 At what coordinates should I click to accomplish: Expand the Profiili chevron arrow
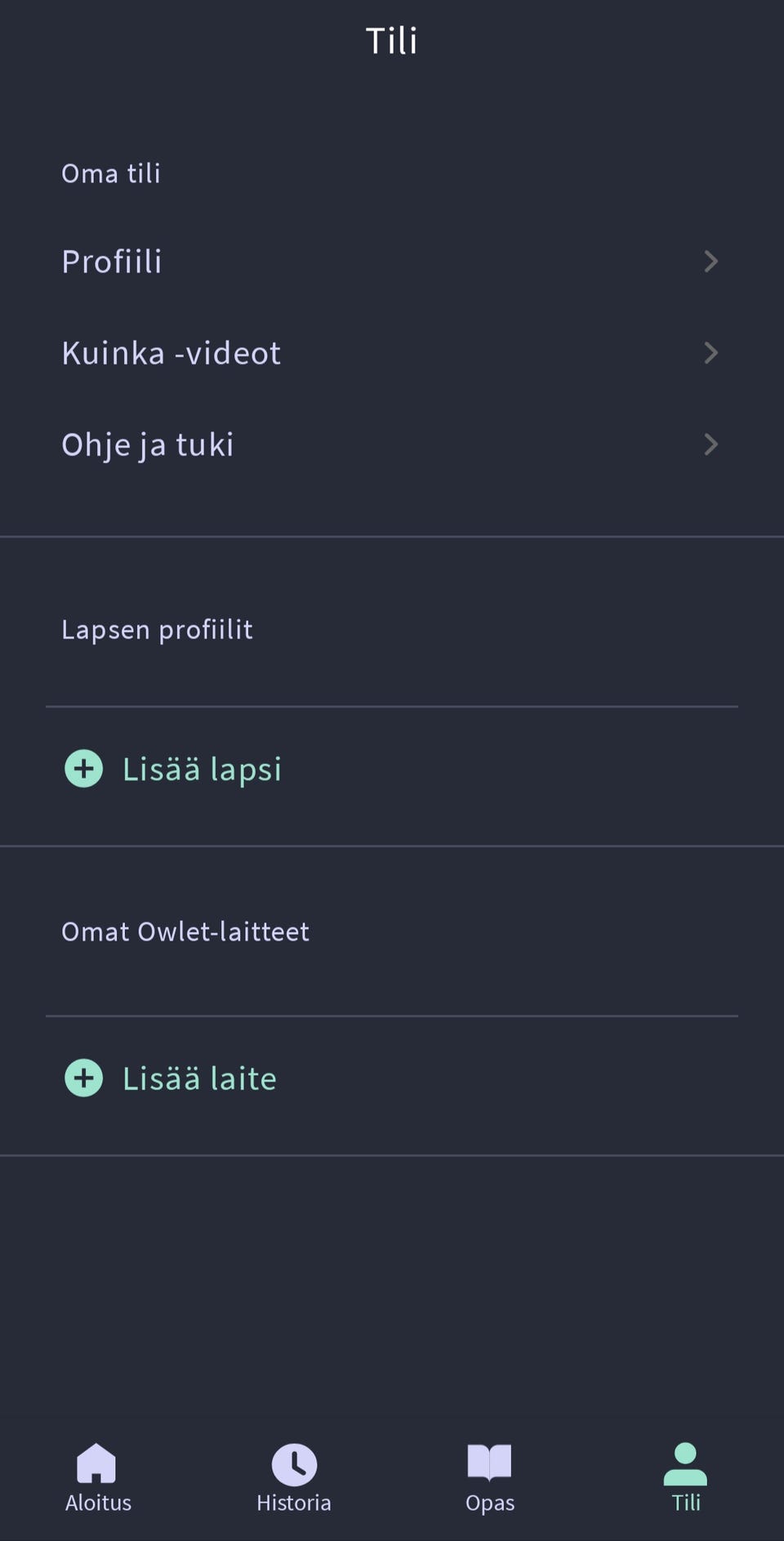click(710, 261)
